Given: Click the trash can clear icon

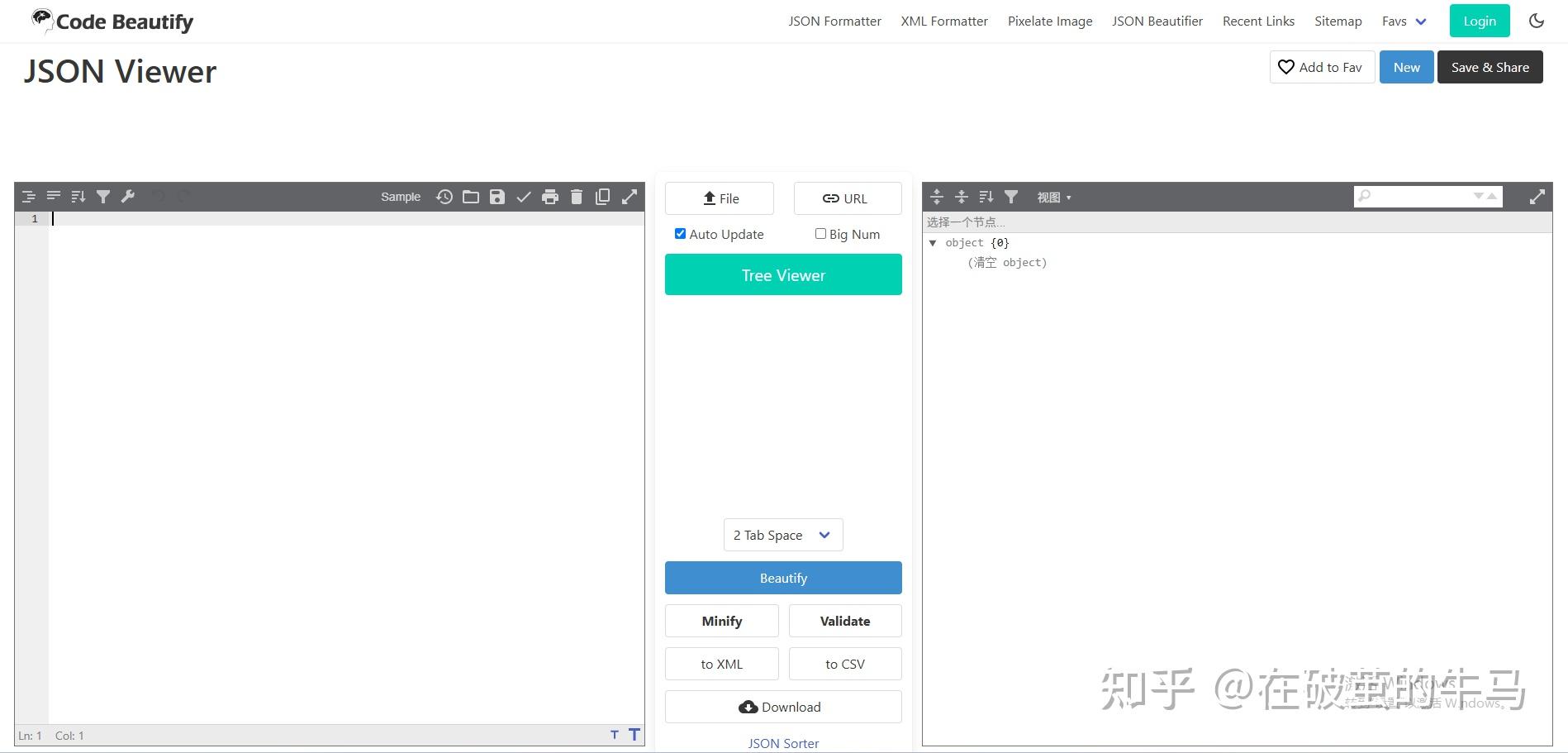Looking at the screenshot, I should pyautogui.click(x=577, y=197).
